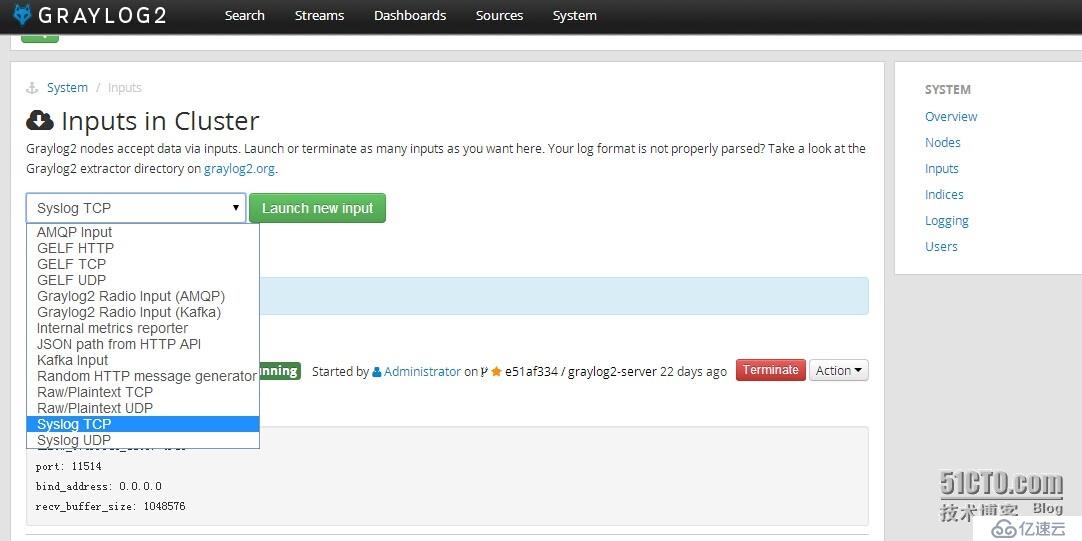Viewport: 1082px width, 541px height.
Task: Open the Search menu
Action: pyautogui.click(x=244, y=15)
